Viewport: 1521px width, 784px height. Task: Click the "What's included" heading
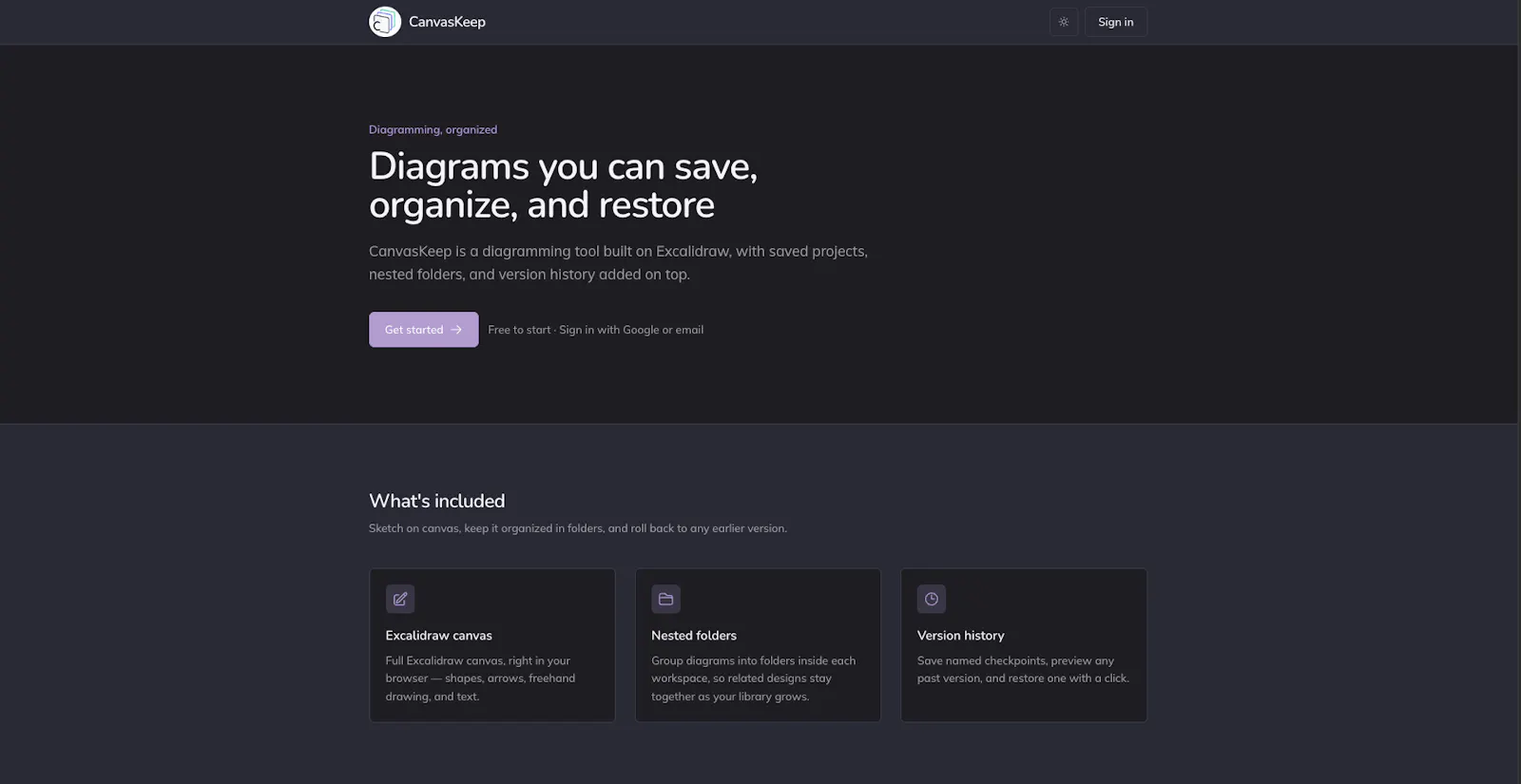coord(437,501)
